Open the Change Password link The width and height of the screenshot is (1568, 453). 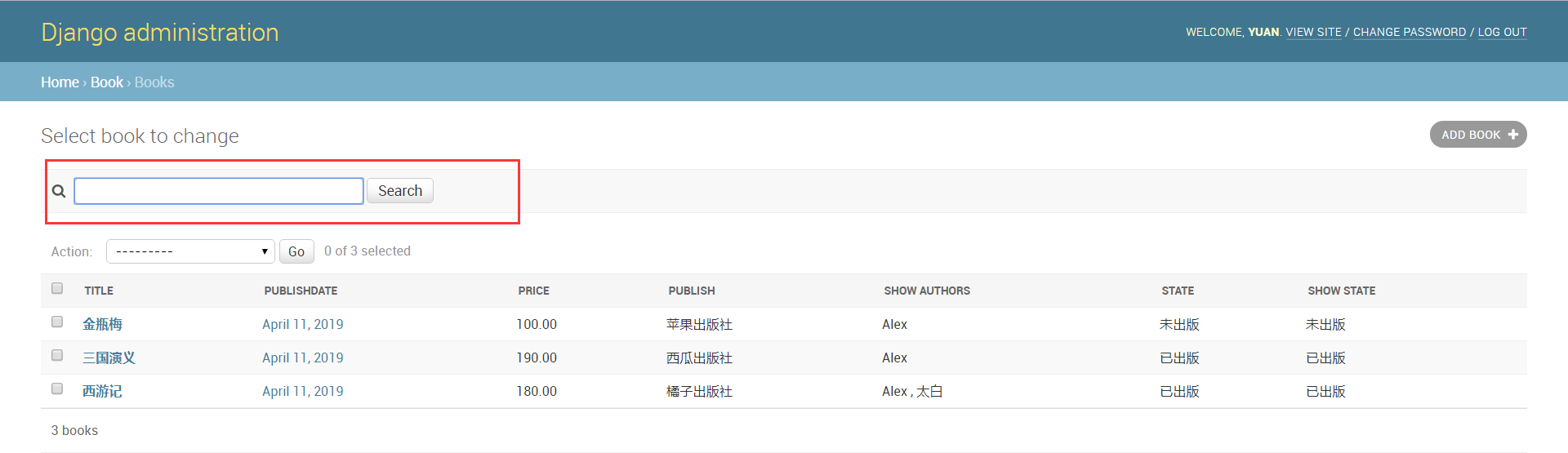coord(1409,32)
